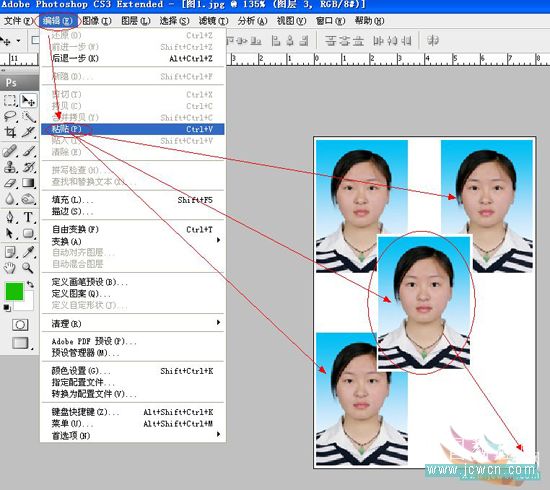Choose 描边 (S) stroke menu item
This screenshot has height=490, width=550.
tap(133, 212)
